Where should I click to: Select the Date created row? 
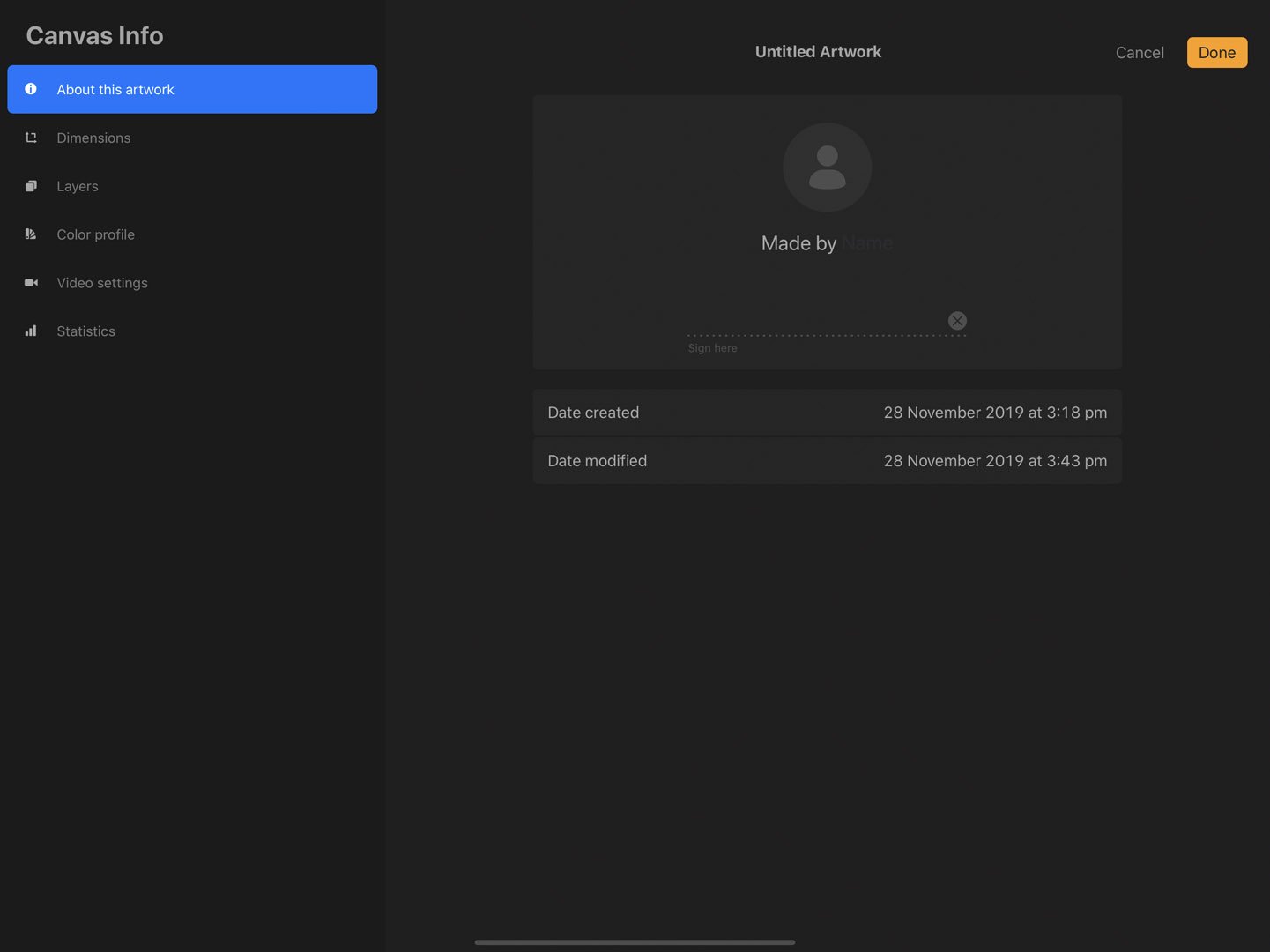tap(827, 412)
